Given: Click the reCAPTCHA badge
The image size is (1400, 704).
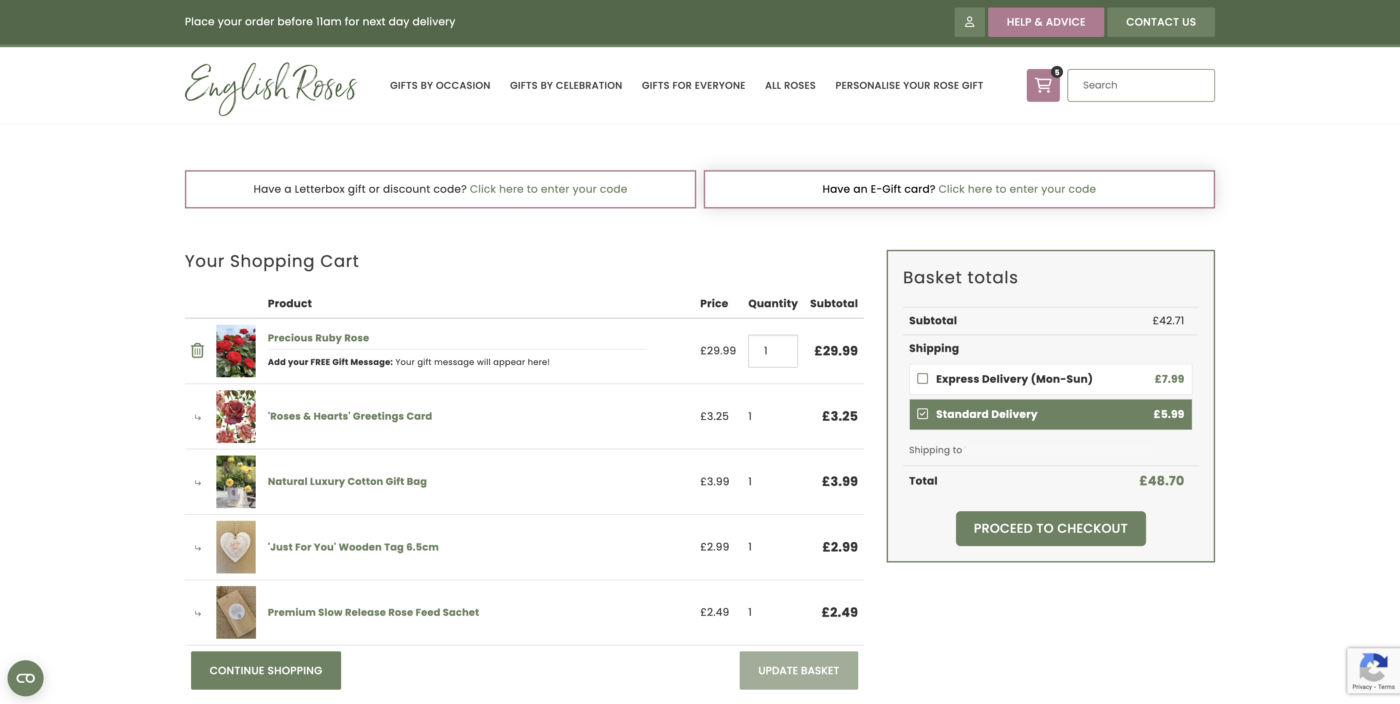Looking at the screenshot, I should point(1372,670).
